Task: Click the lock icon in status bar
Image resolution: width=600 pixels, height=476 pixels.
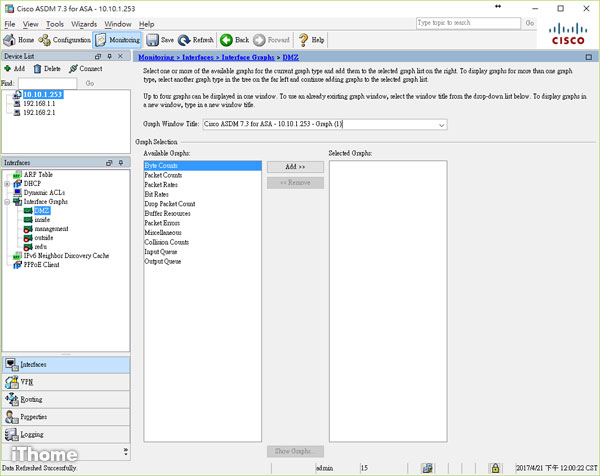Action: (495, 468)
